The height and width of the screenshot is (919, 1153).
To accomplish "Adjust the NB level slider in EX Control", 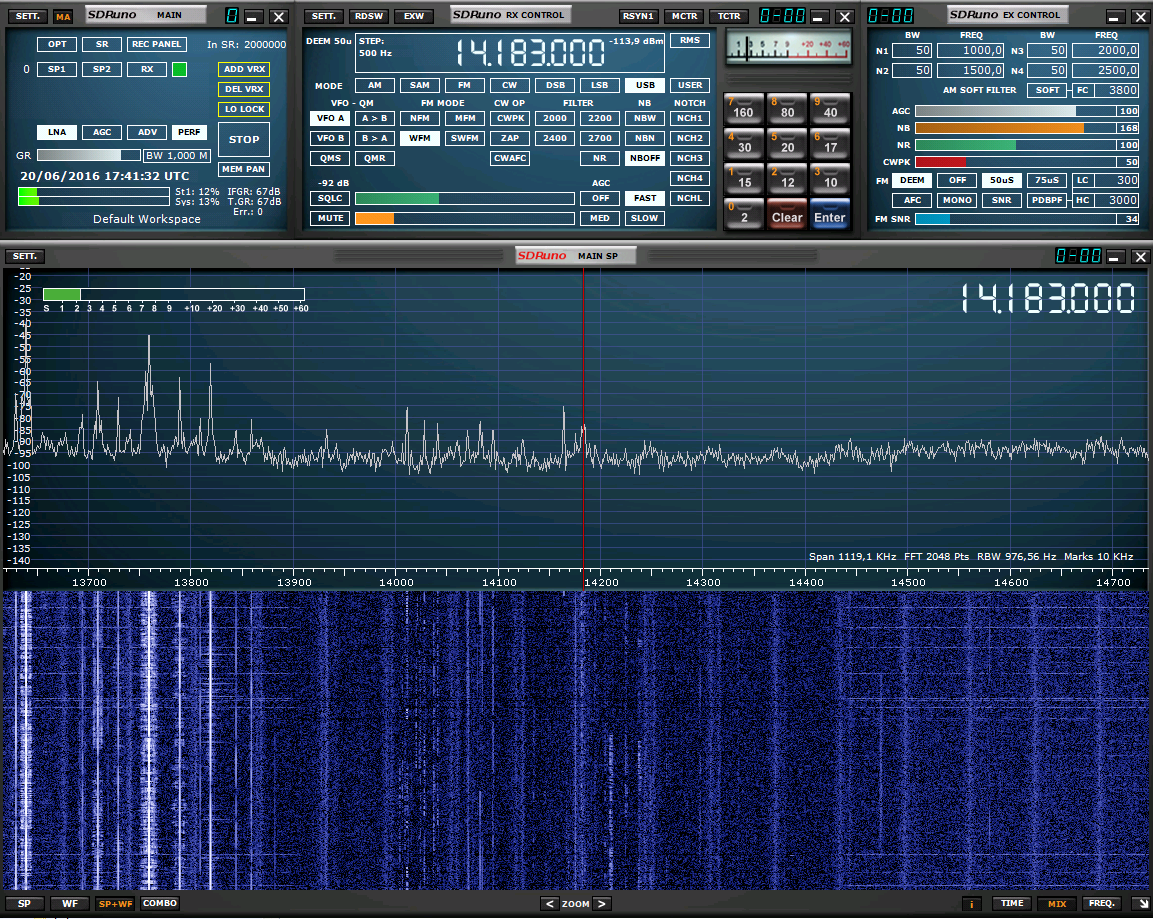I will [1015, 128].
